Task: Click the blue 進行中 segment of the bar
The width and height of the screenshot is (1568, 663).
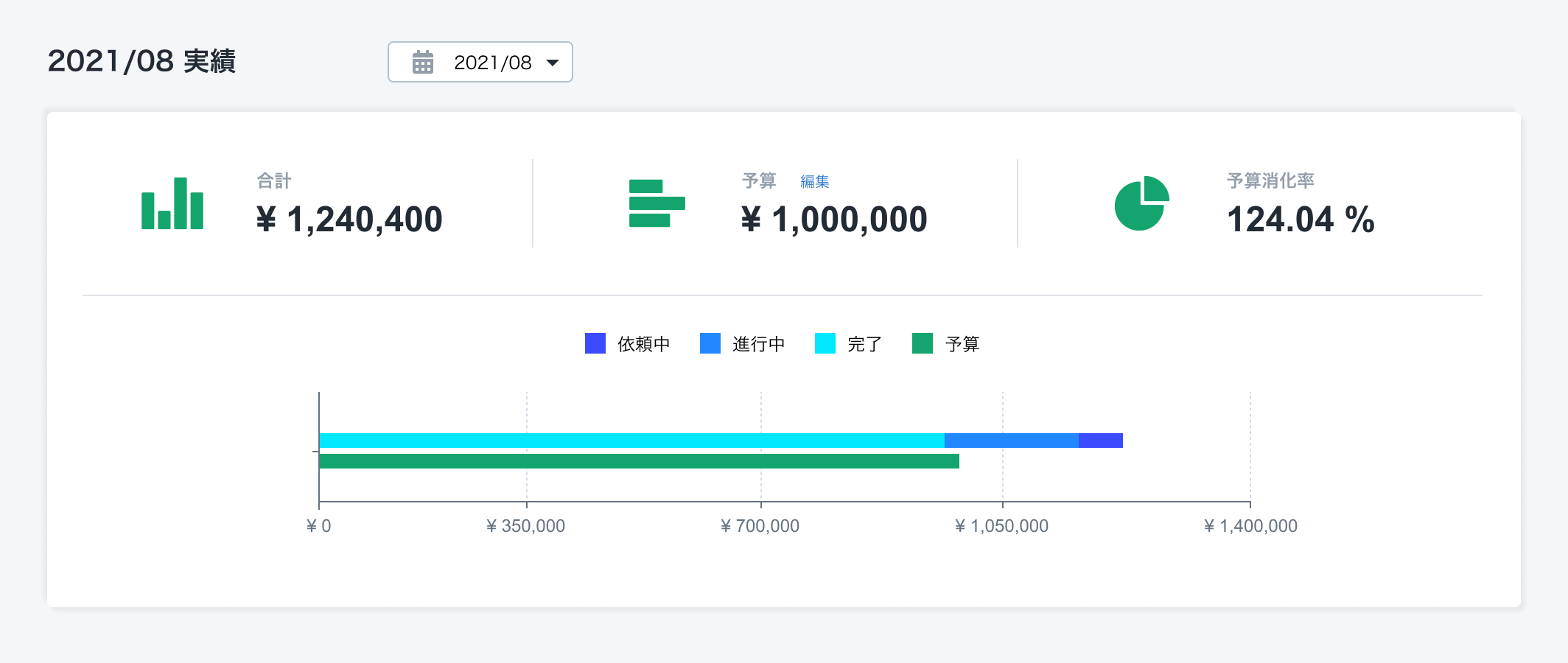Action: coord(1011,441)
